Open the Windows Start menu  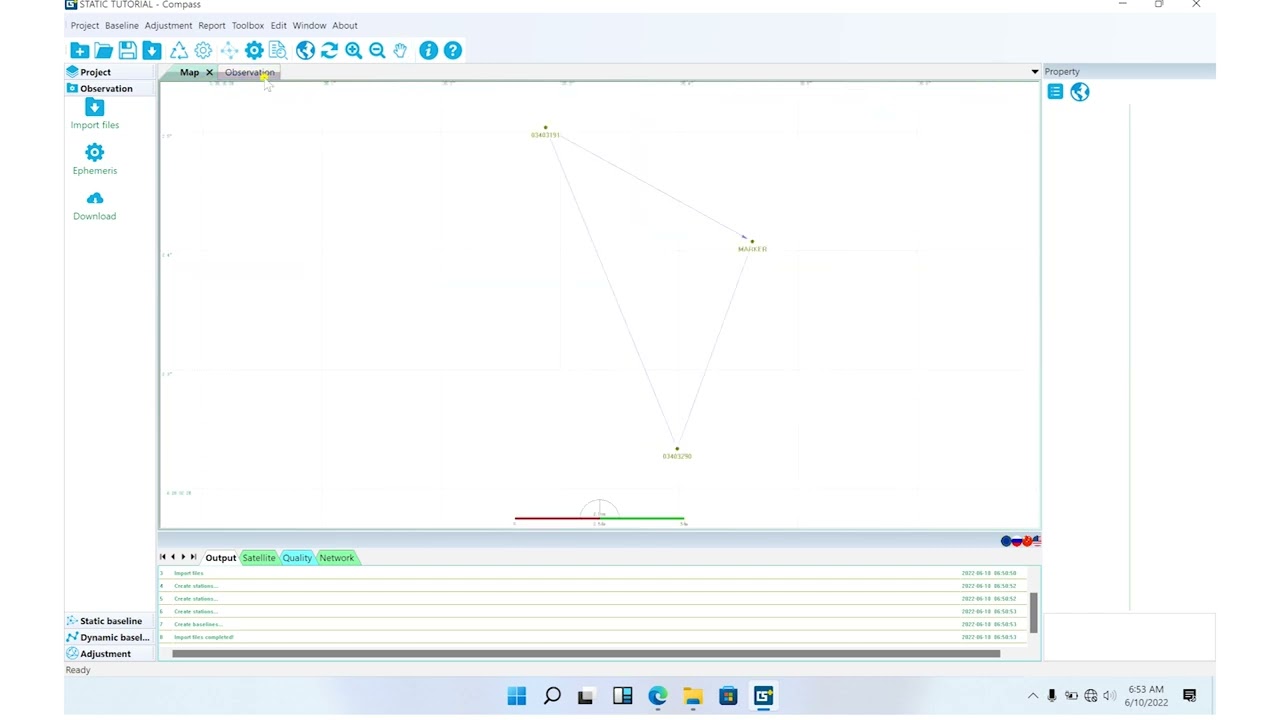[x=517, y=696]
